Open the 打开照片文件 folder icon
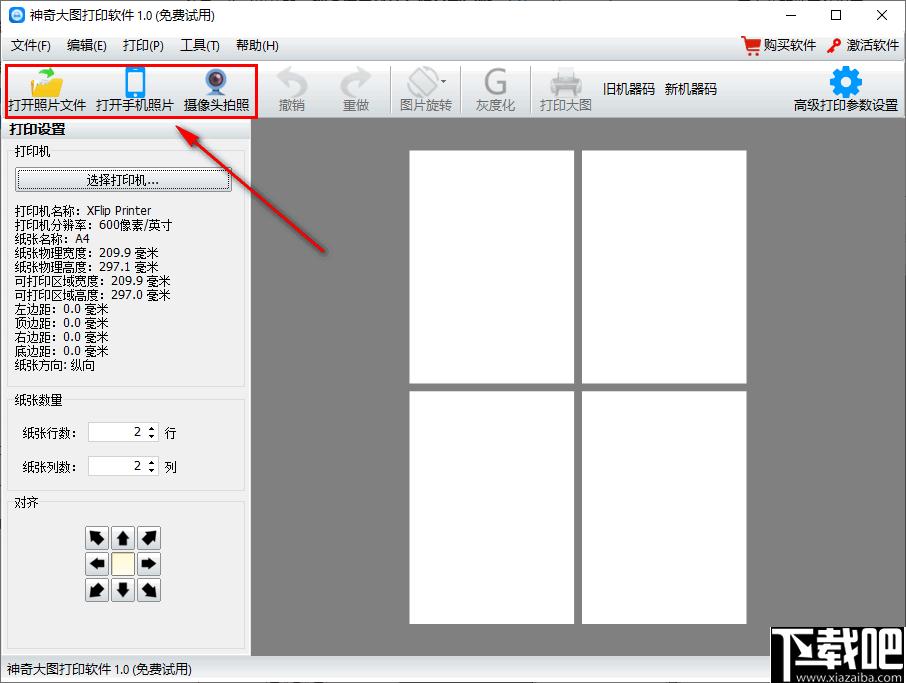Image resolution: width=906 pixels, height=683 pixels. coord(47,82)
